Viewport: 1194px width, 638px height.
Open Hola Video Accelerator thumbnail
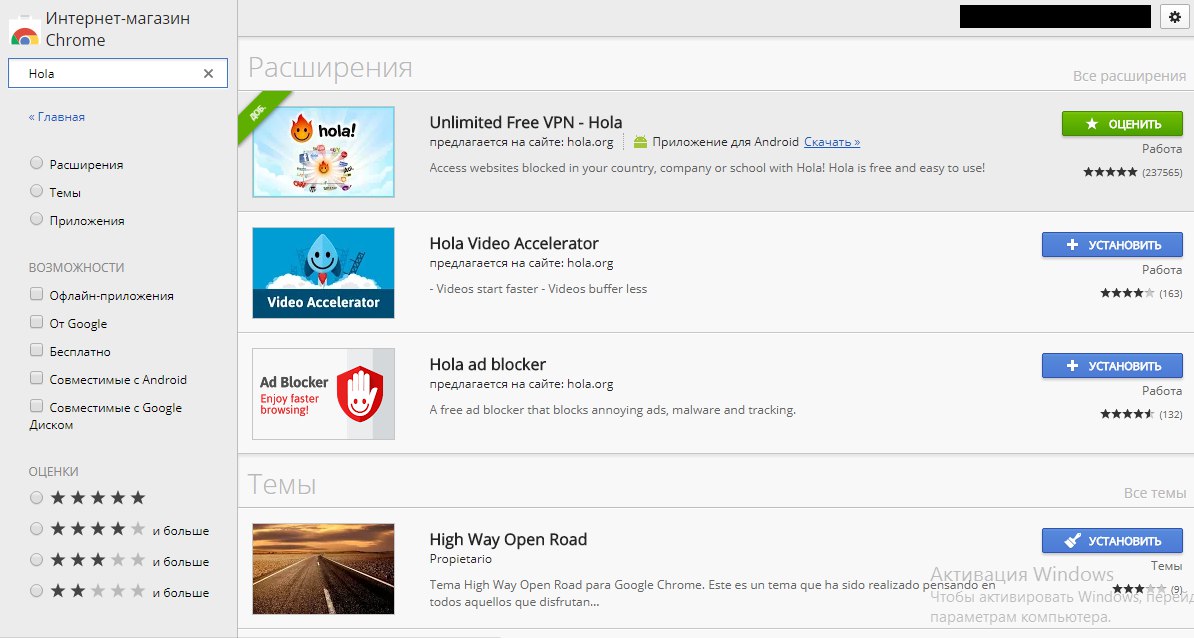(x=324, y=273)
